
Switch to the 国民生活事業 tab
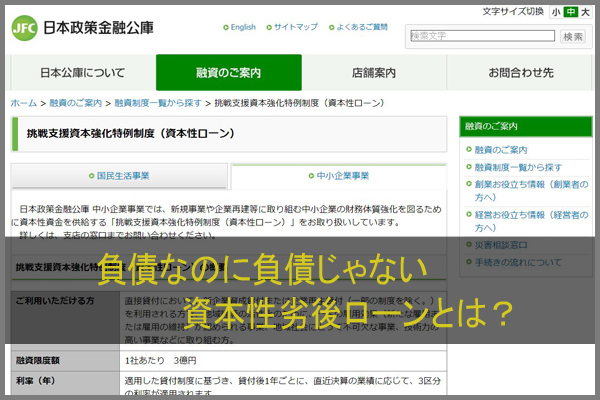(x=119, y=176)
